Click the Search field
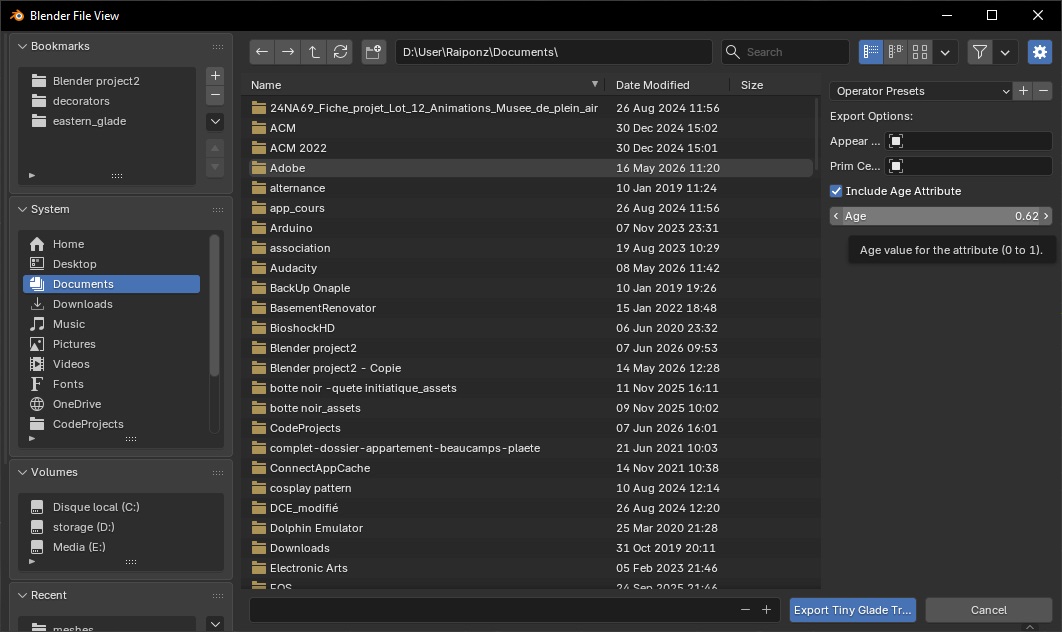This screenshot has width=1062, height=632. [785, 52]
